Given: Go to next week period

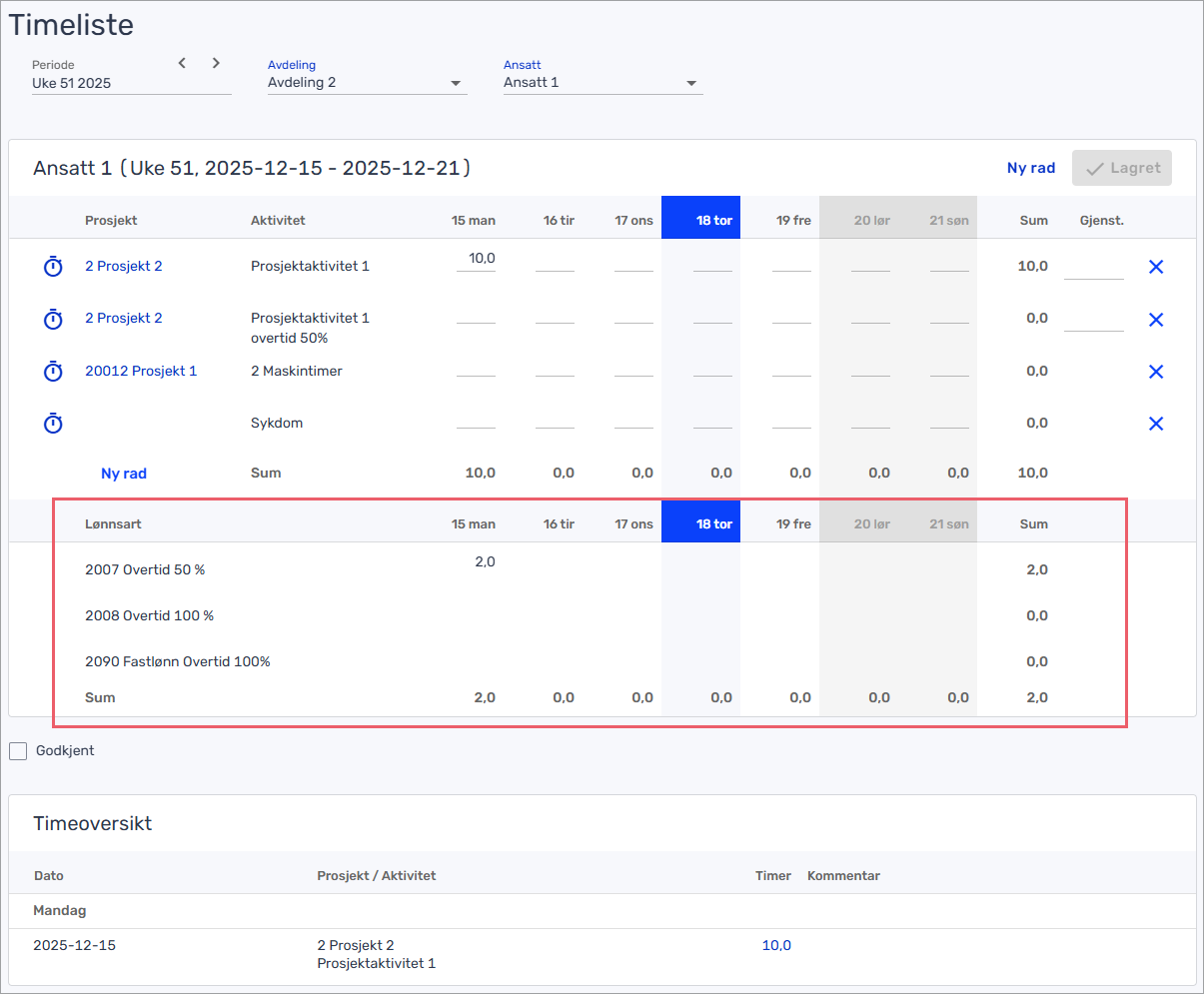Looking at the screenshot, I should coord(216,63).
